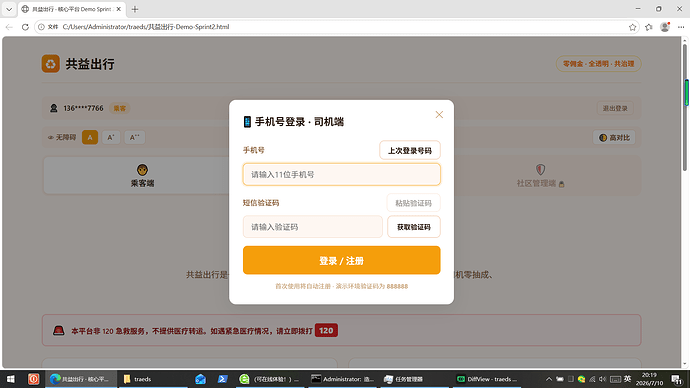Open the DiffView - traeds taskbar item

(488, 379)
